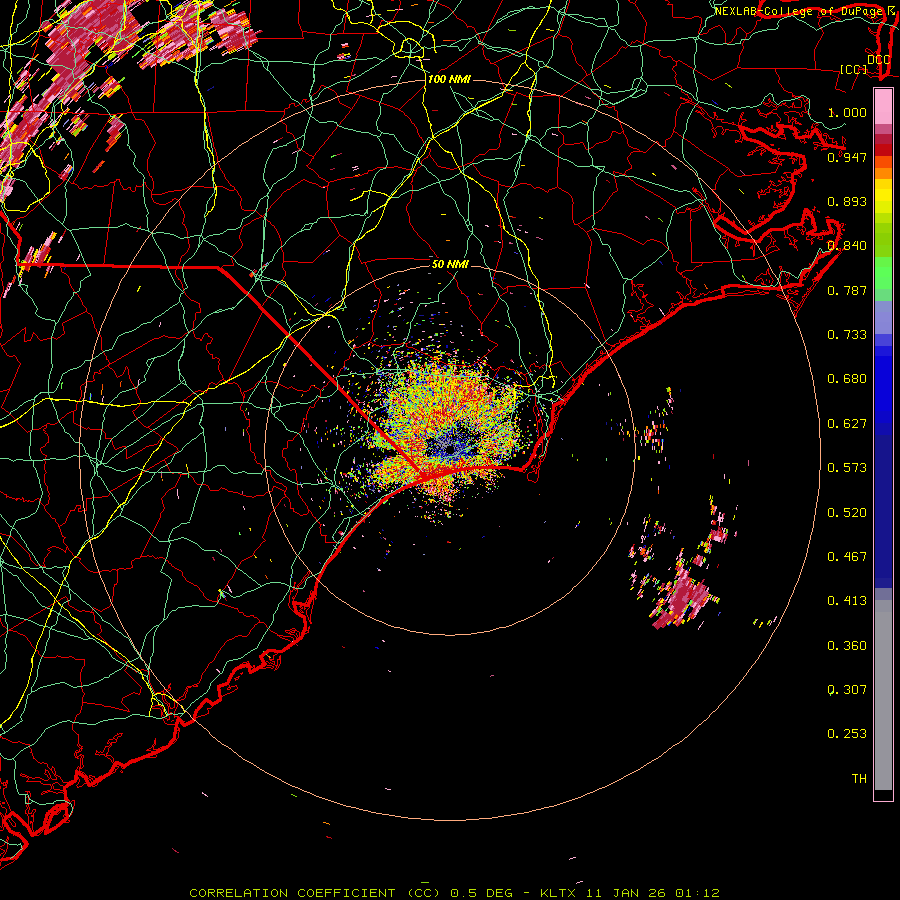This screenshot has width=900, height=900.
Task: Click the 0.307 legend value
Action: tap(847, 690)
